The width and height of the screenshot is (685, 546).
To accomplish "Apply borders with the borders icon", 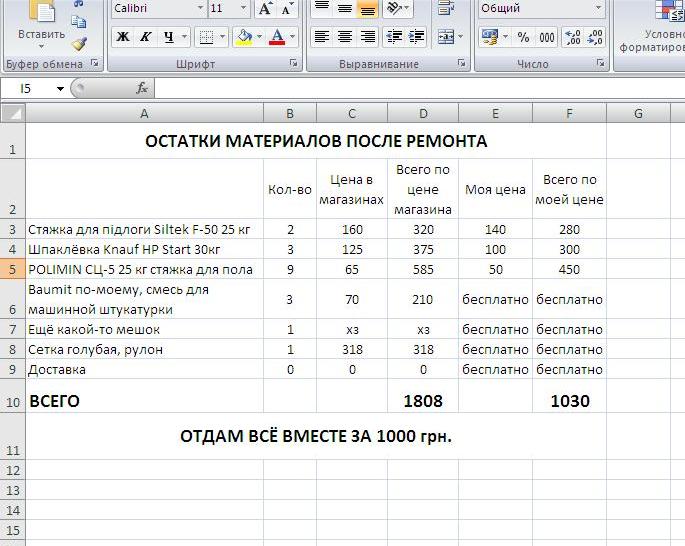I will [x=206, y=37].
